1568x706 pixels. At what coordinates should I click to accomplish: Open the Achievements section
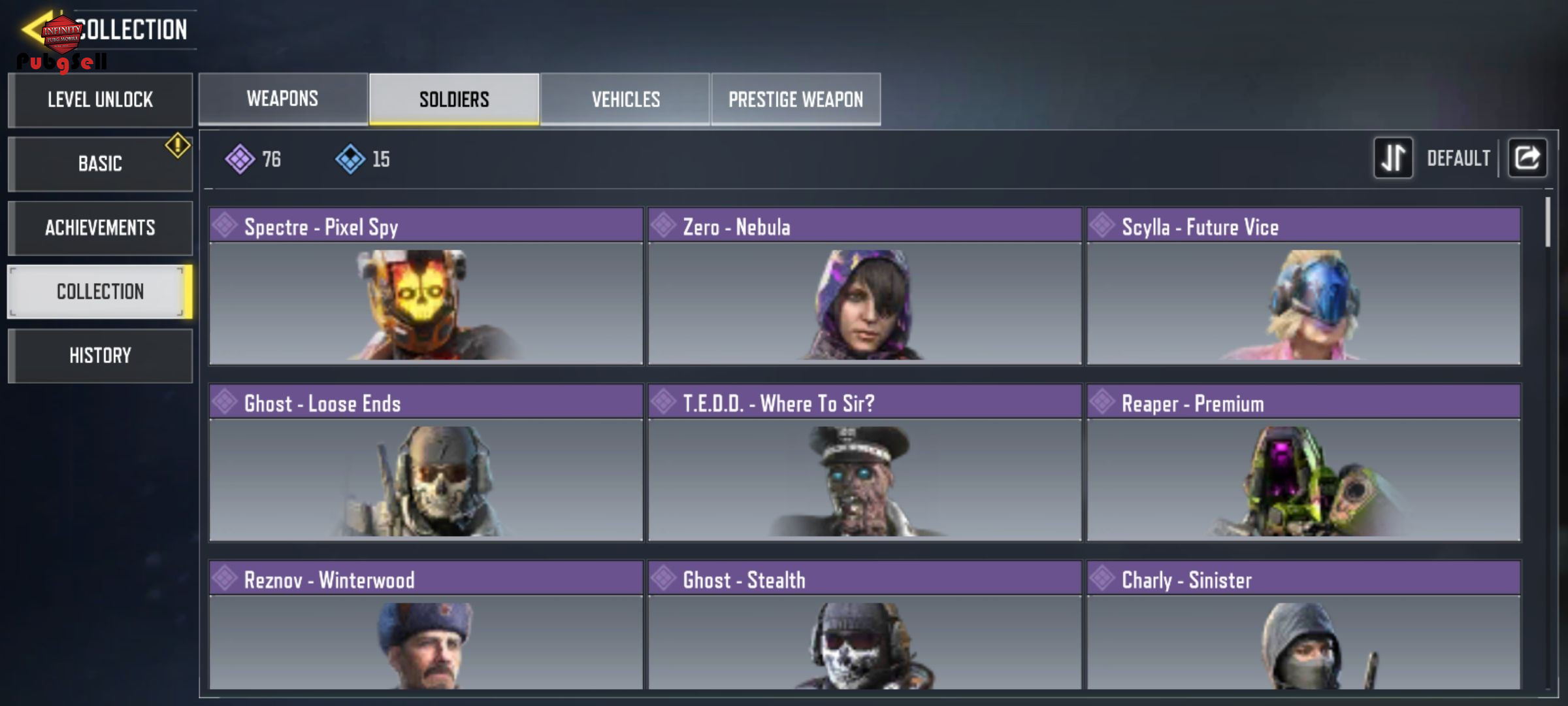pyautogui.click(x=100, y=227)
